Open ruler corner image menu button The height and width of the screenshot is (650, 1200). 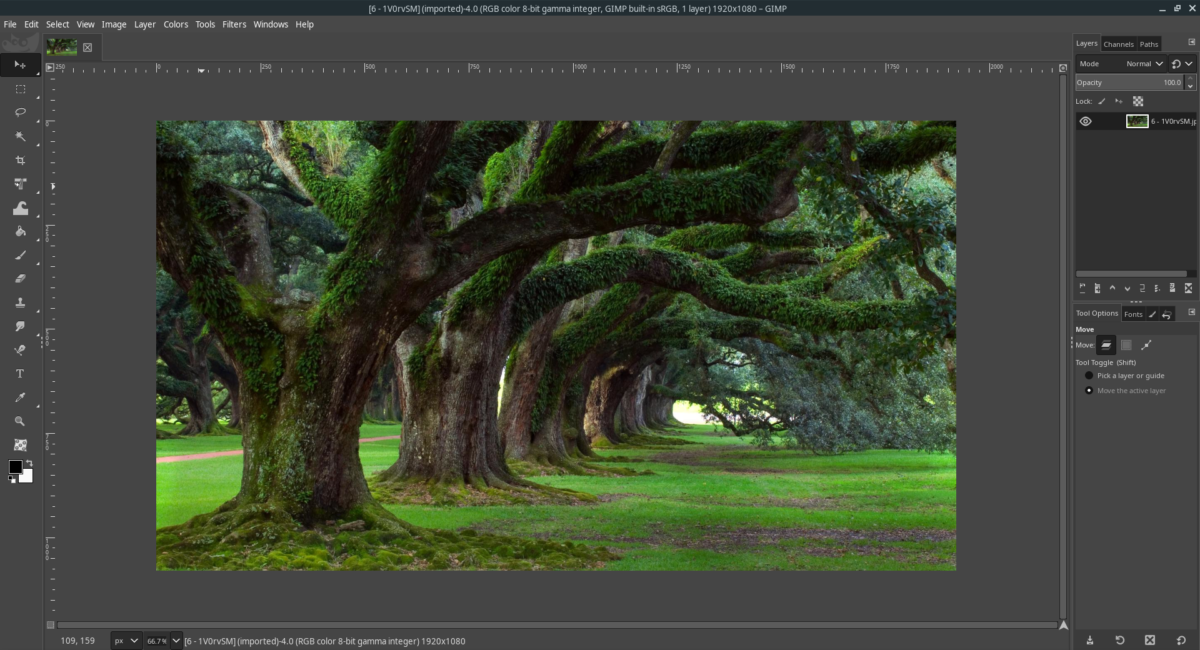point(50,68)
